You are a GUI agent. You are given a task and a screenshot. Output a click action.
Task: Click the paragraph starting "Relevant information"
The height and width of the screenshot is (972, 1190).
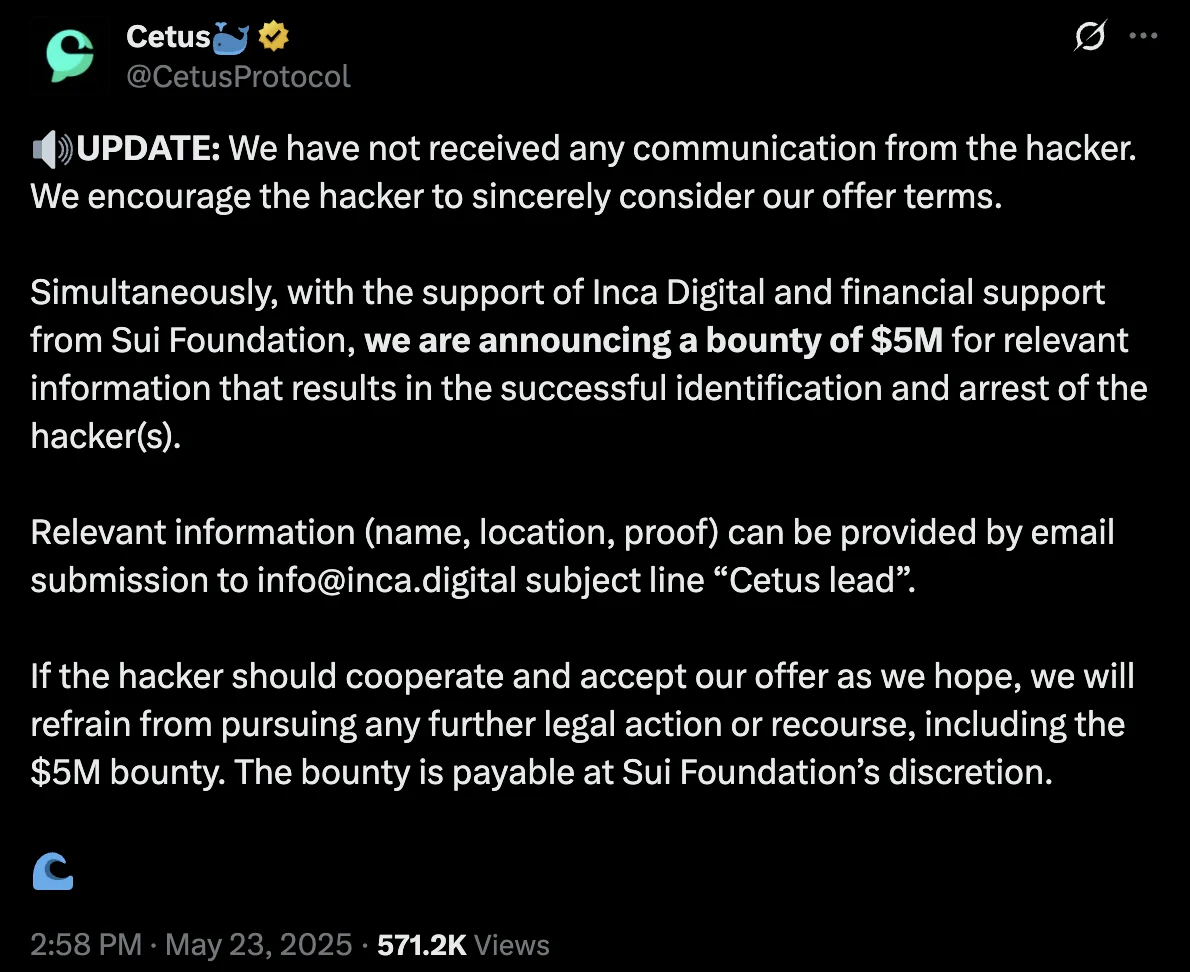click(572, 556)
